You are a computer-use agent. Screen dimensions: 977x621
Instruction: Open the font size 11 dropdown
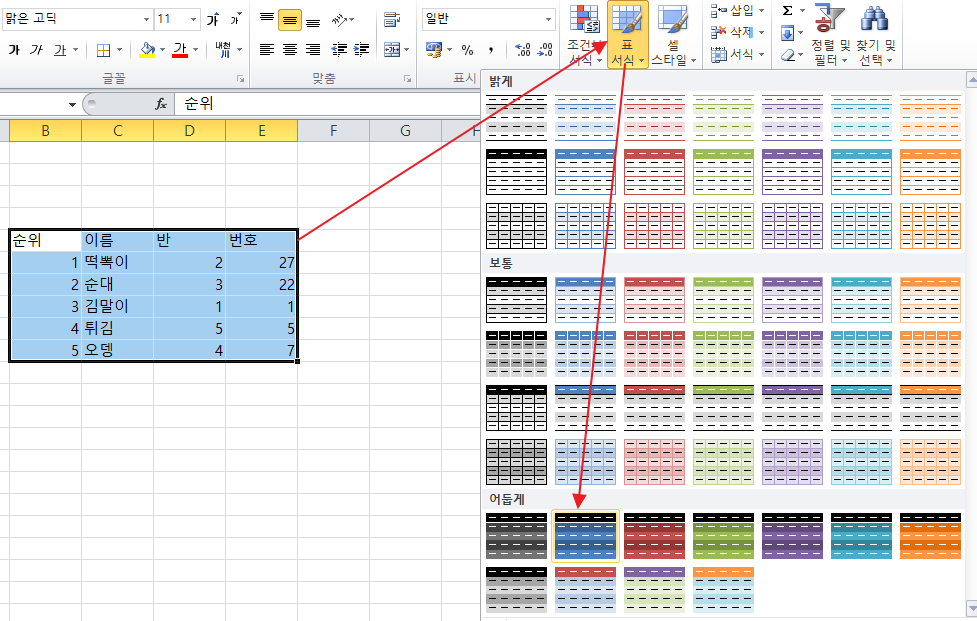point(193,20)
